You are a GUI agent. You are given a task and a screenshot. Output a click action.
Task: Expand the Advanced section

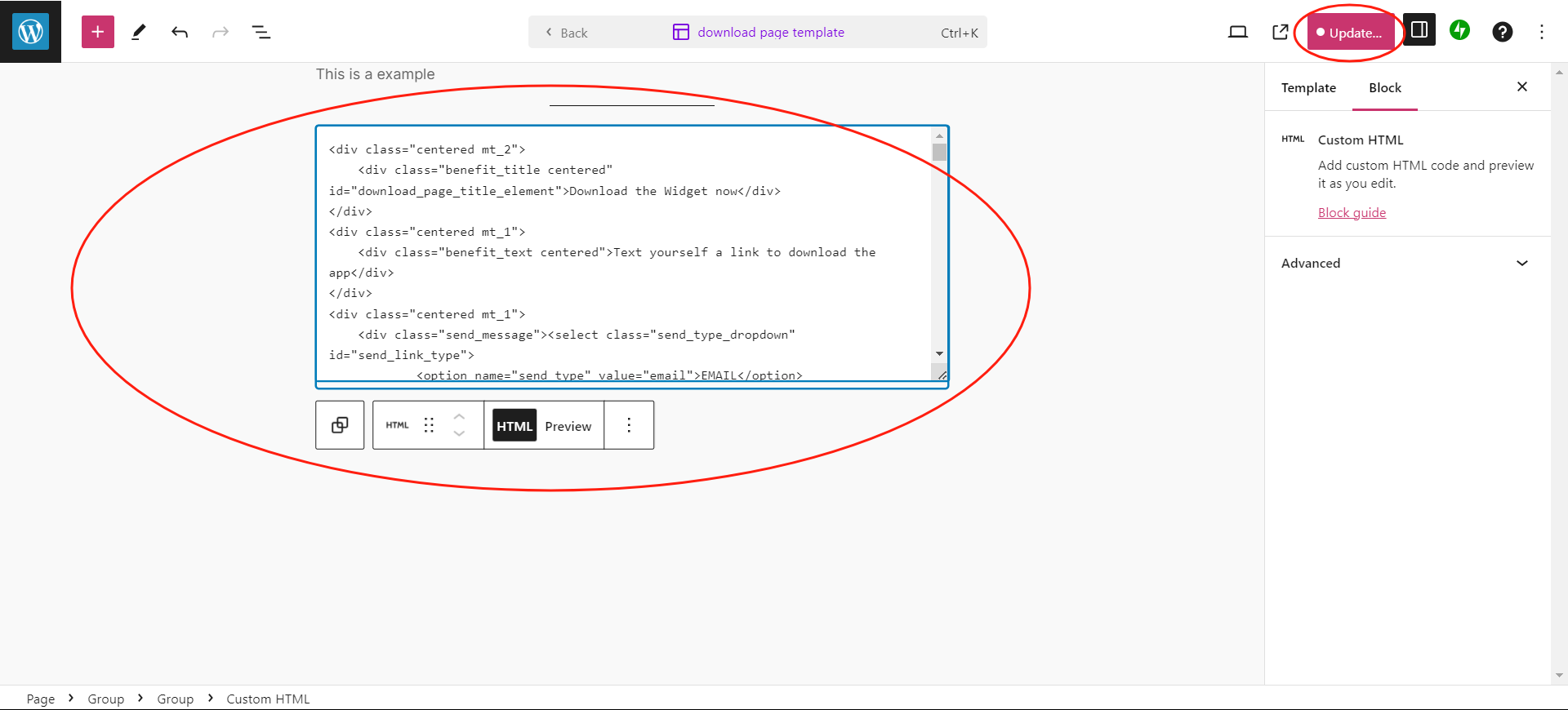[x=1407, y=263]
